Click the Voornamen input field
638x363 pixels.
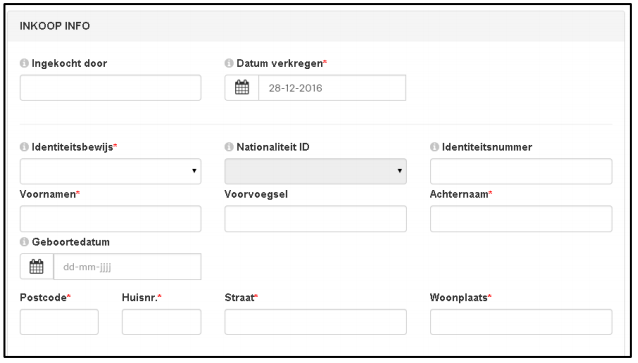pyautogui.click(x=111, y=219)
